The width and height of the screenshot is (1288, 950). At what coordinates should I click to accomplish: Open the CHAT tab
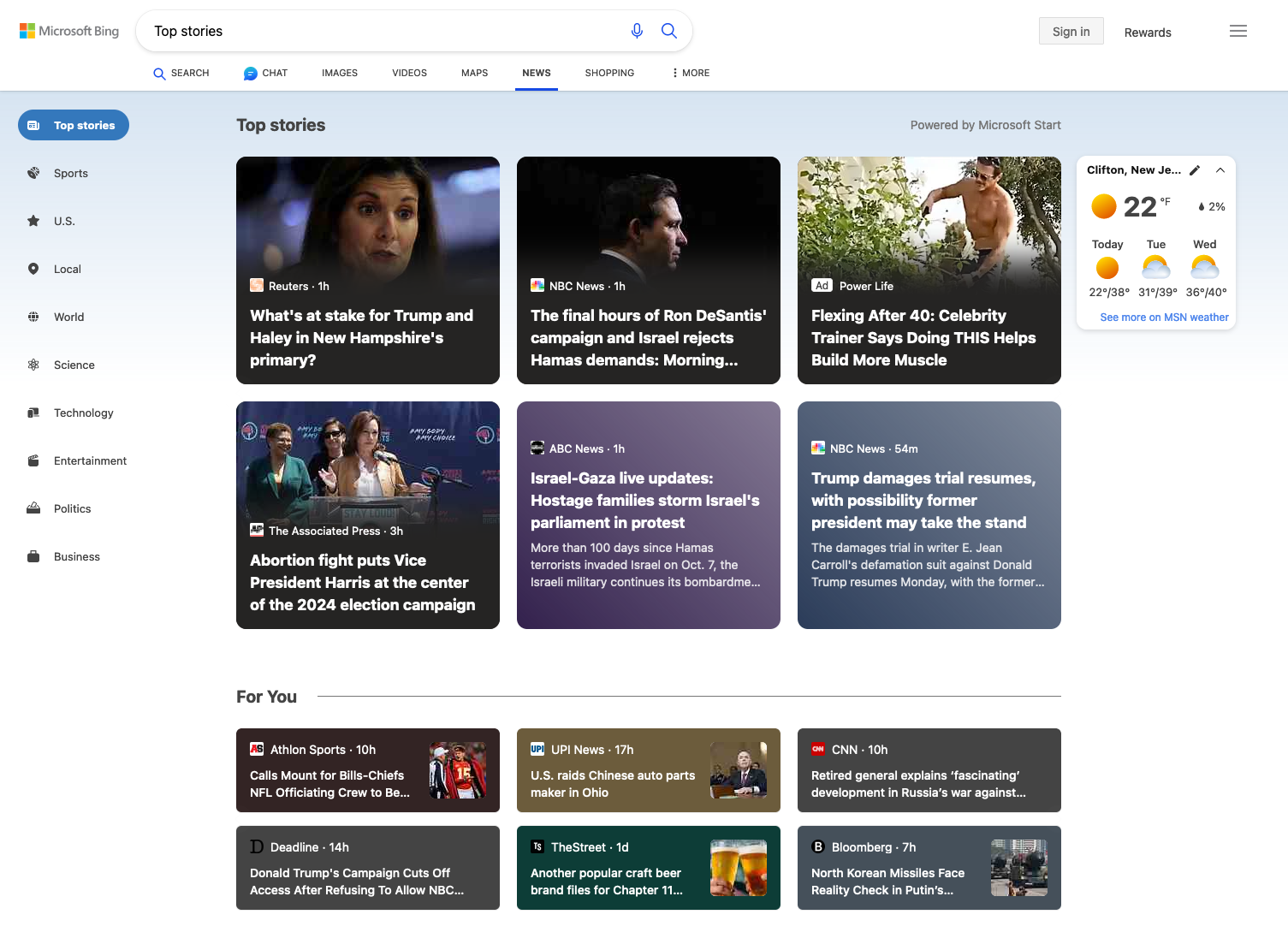click(265, 73)
